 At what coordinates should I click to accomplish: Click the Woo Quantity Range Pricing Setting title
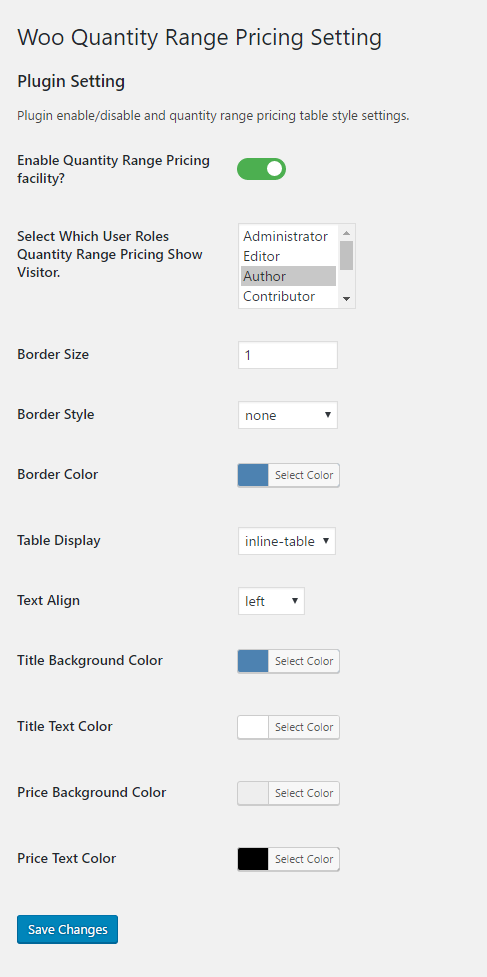click(199, 37)
